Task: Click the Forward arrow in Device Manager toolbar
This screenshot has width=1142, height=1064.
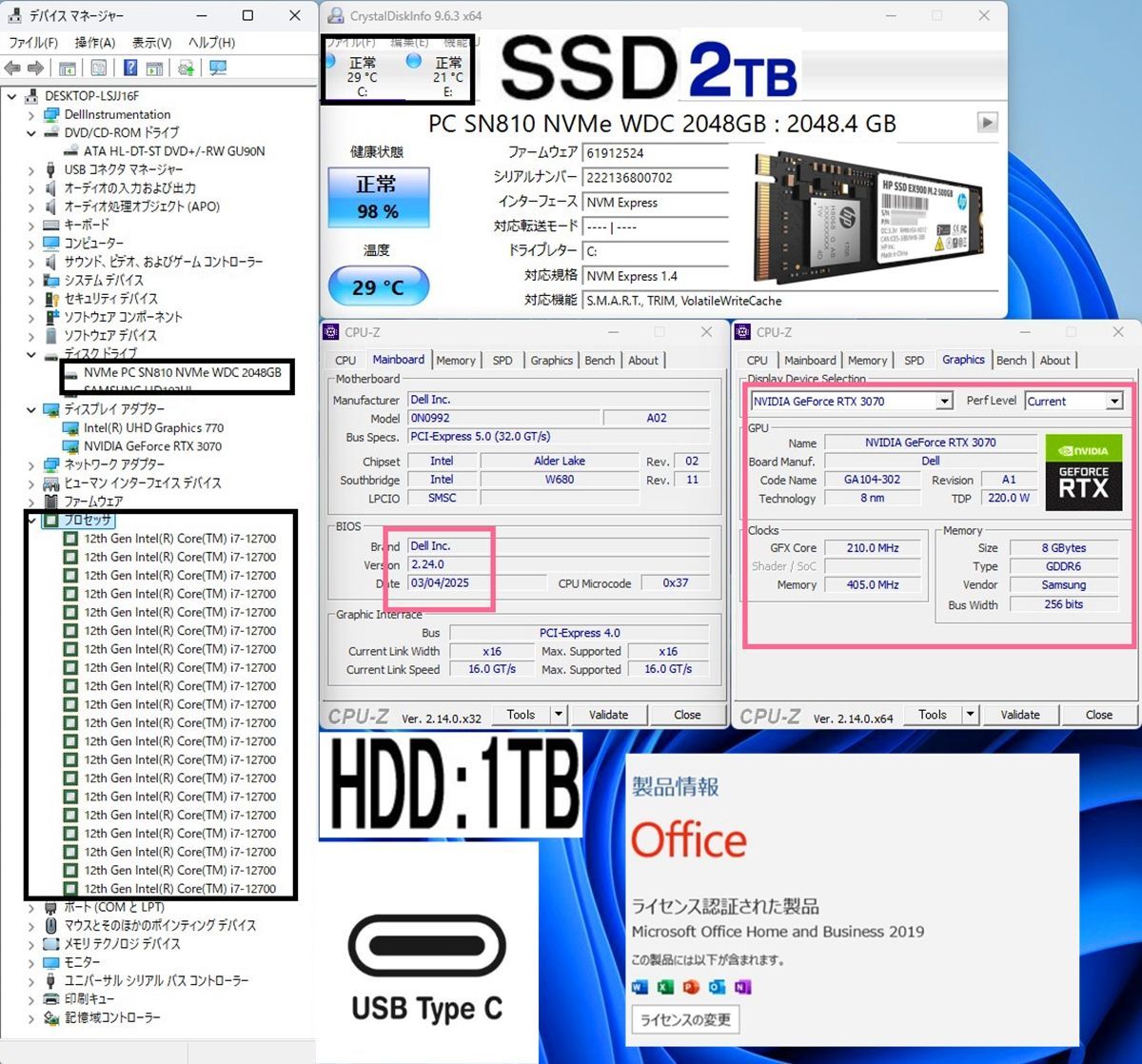Action: 36,68
